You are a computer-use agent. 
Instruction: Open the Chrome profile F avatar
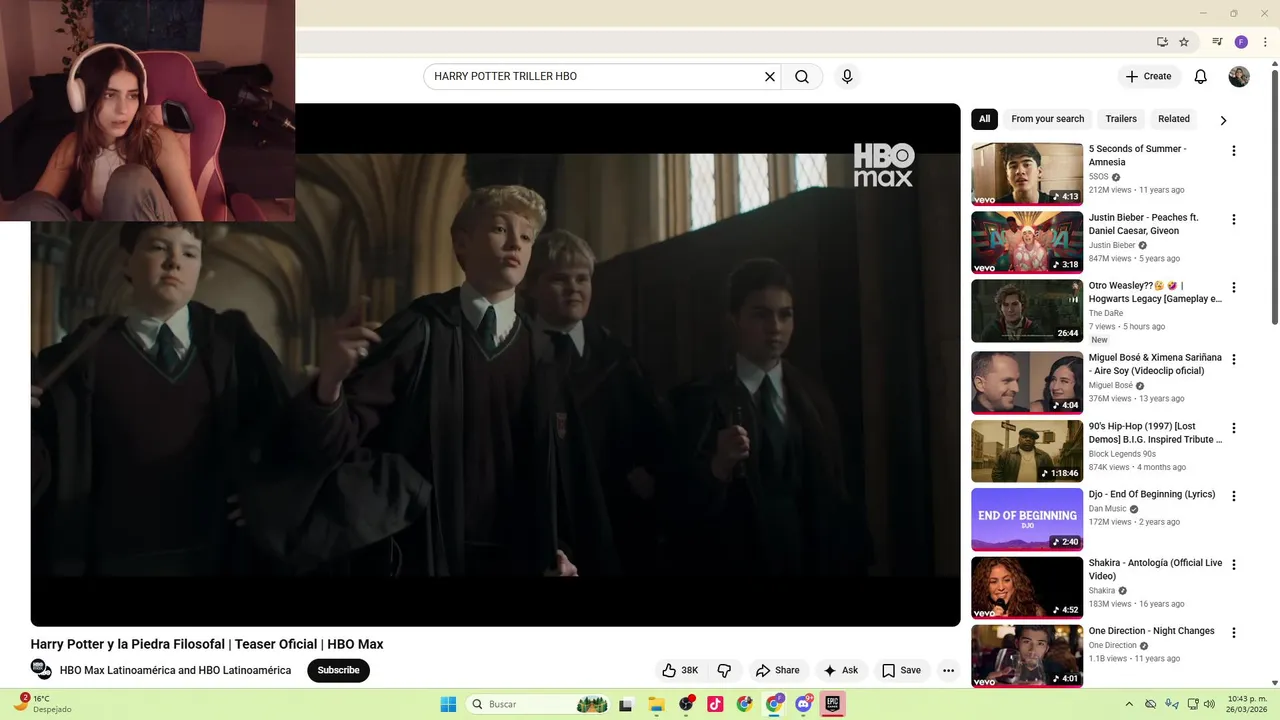1241,42
